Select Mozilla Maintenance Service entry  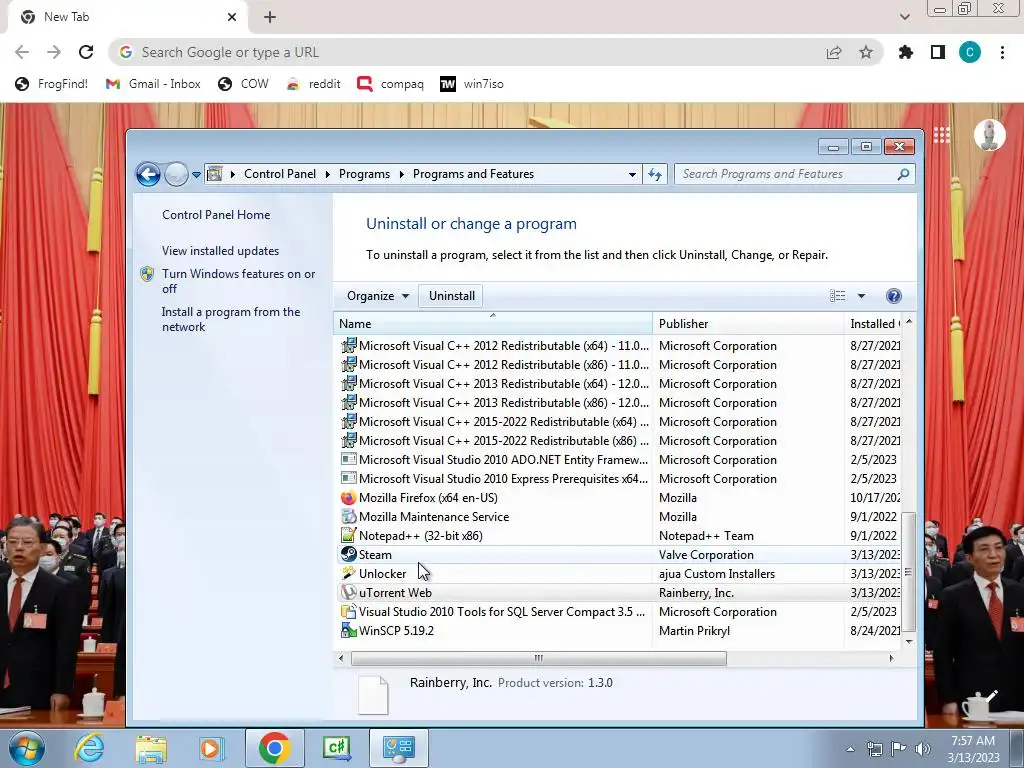point(619,517)
